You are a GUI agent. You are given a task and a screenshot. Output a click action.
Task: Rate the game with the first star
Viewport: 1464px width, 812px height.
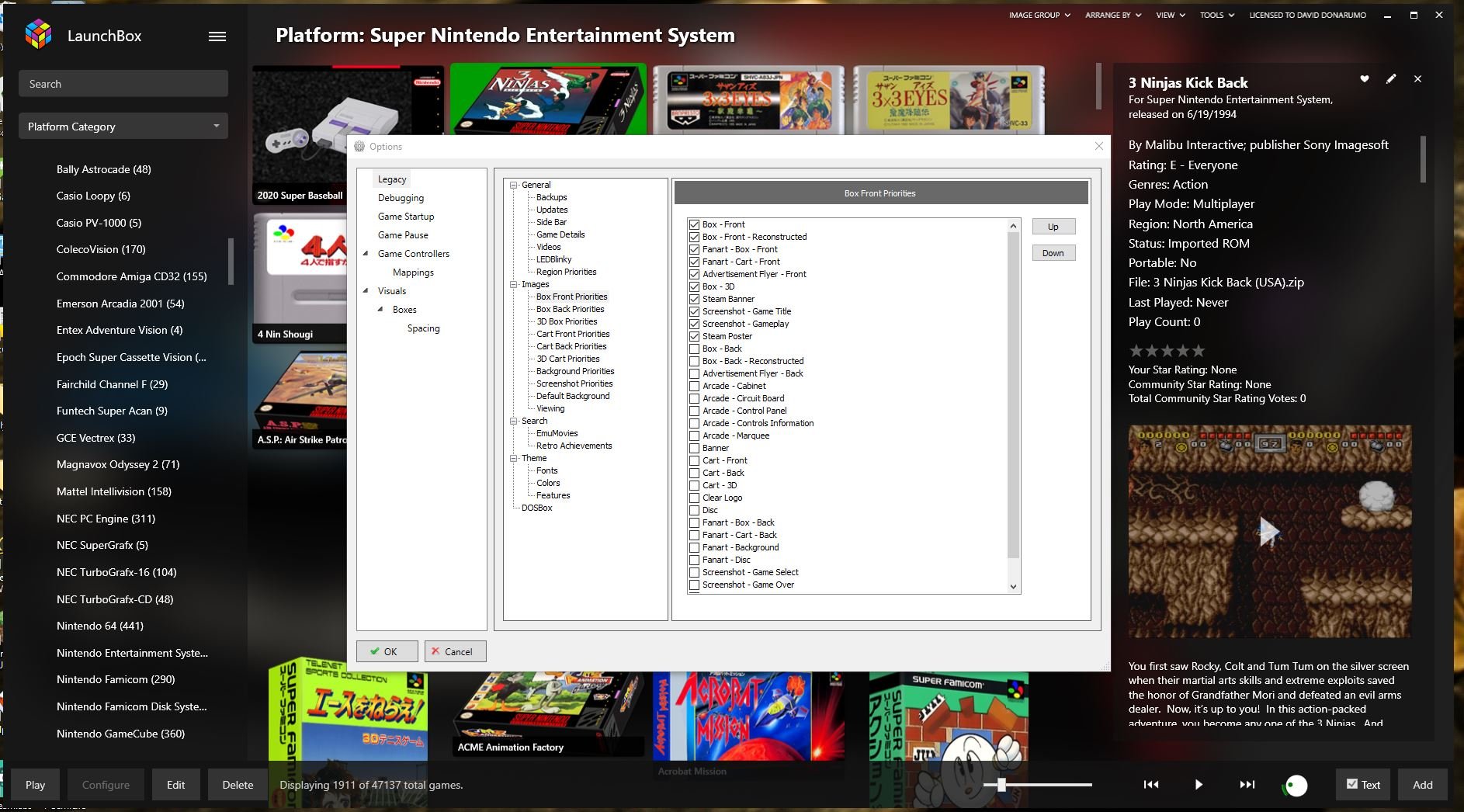(1136, 351)
